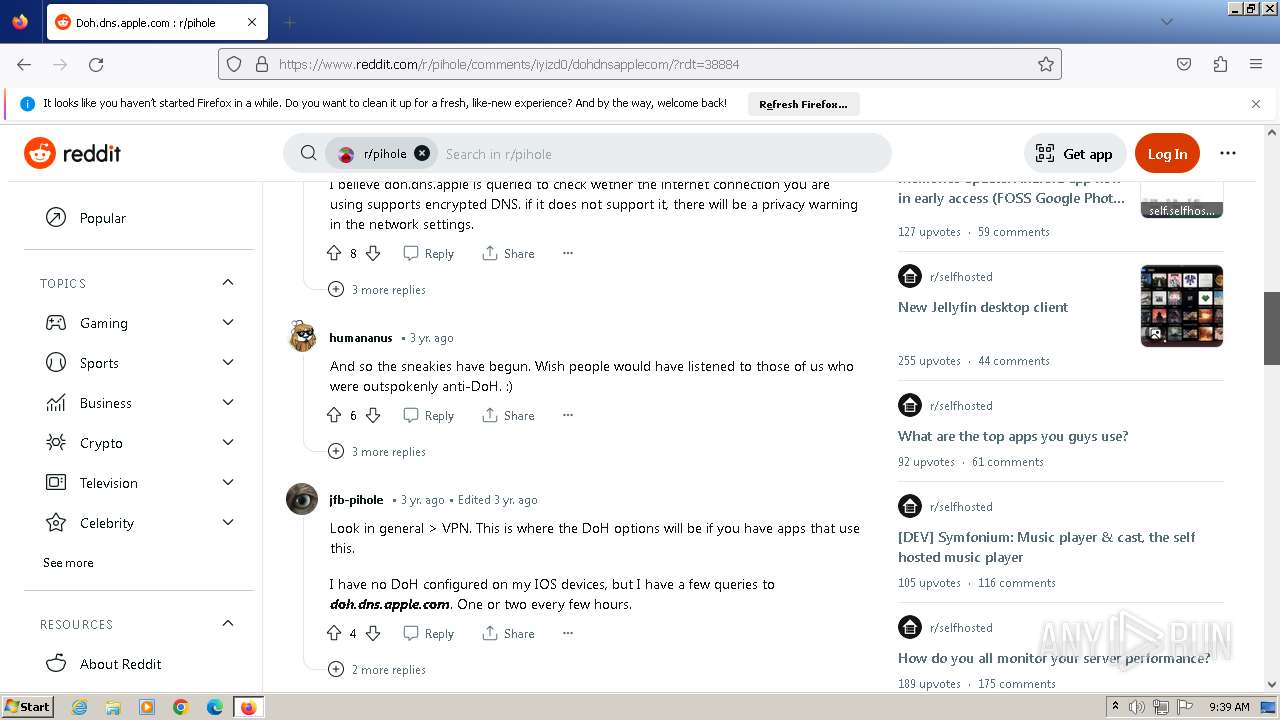The image size is (1280, 720).
Task: Click the page vertical scrollbar thumb
Action: 1272,328
